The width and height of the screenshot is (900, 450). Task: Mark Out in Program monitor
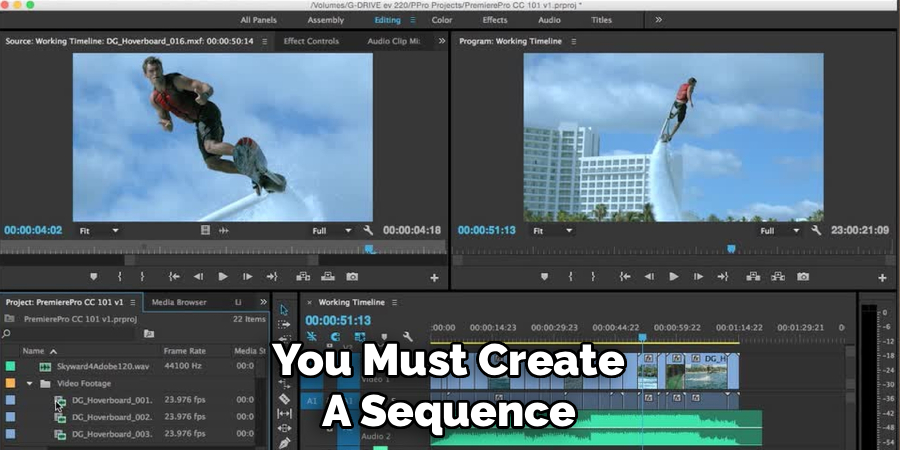click(x=593, y=277)
